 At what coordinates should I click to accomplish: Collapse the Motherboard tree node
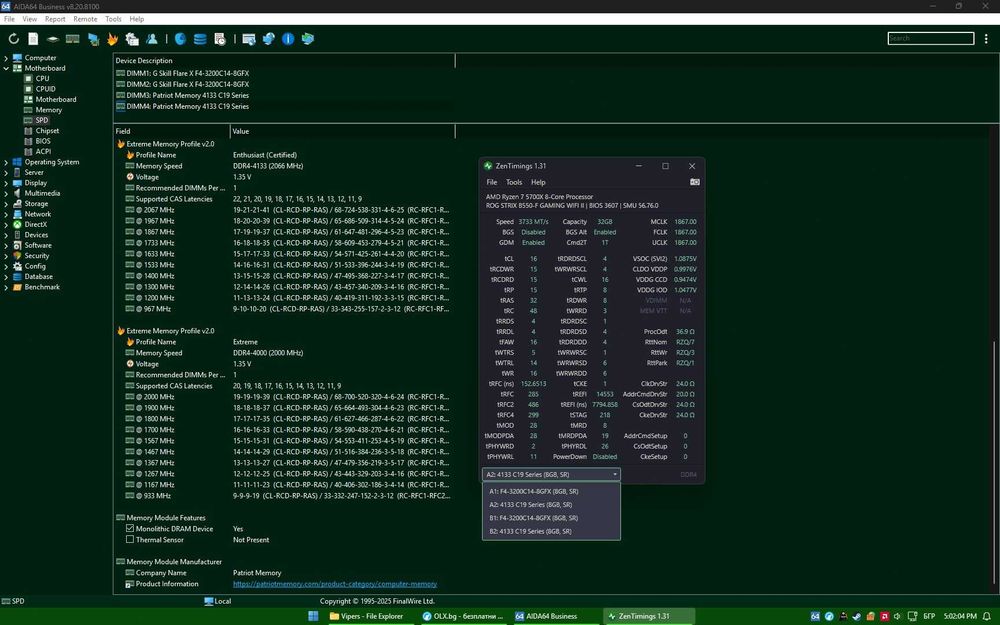coord(6,68)
